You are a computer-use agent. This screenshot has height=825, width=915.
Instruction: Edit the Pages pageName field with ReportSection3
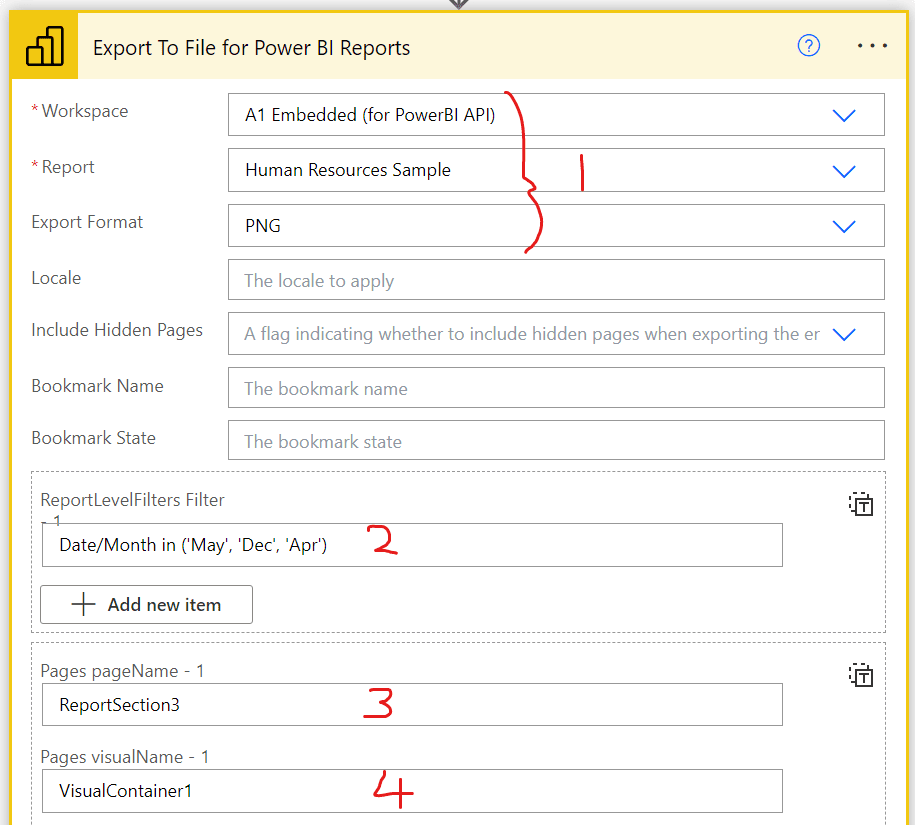411,705
